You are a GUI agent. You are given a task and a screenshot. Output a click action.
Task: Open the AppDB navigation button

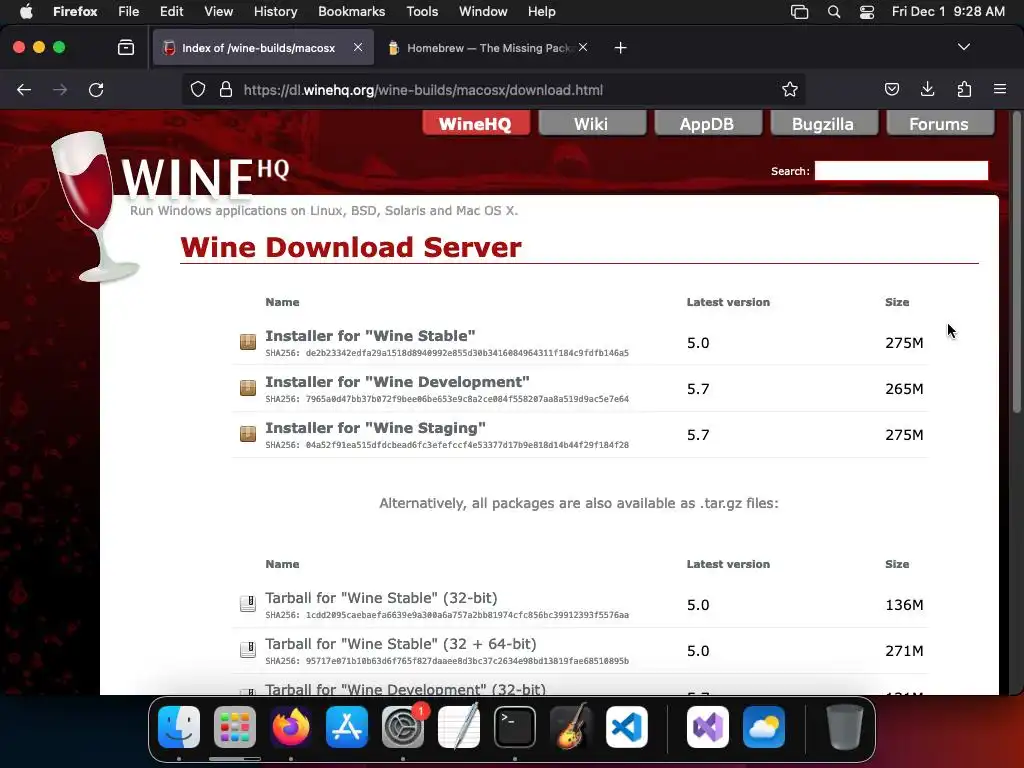click(707, 123)
